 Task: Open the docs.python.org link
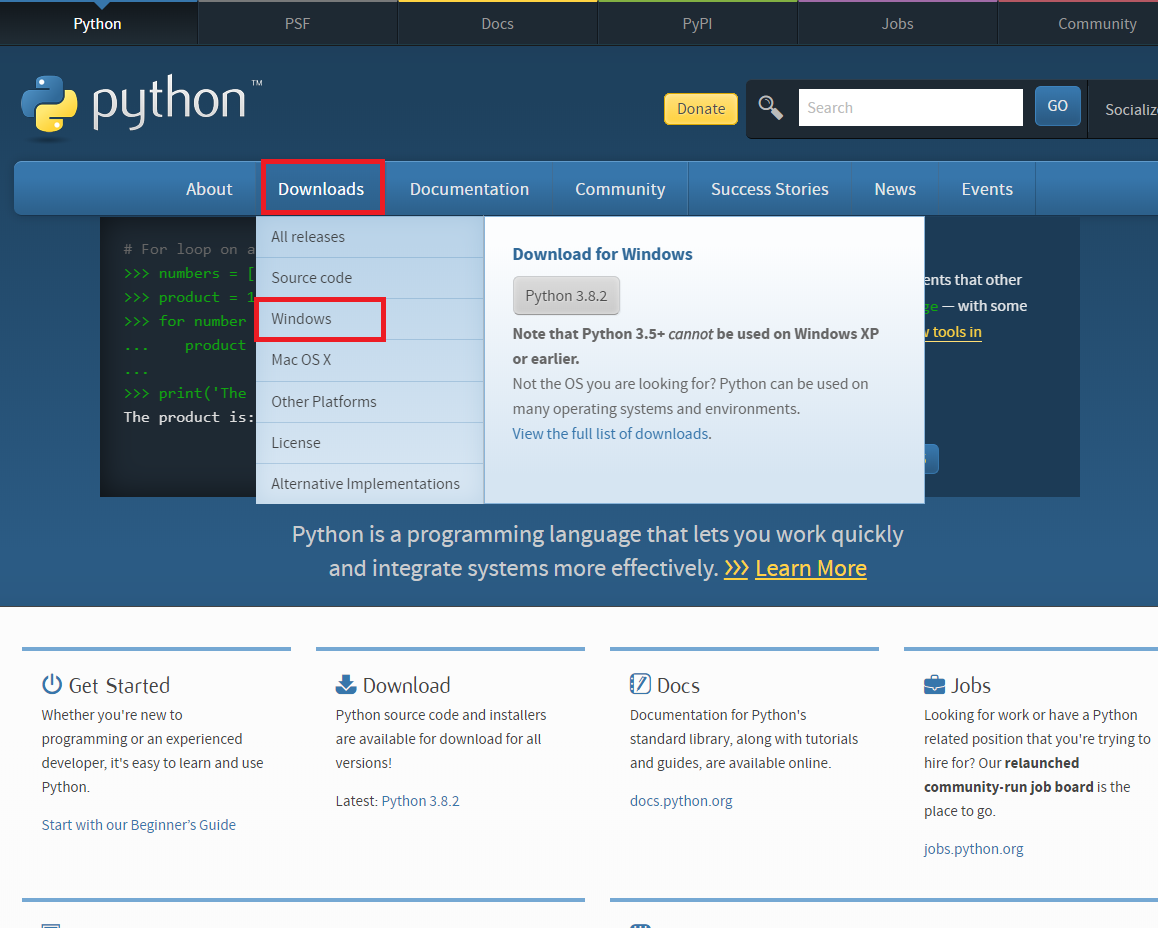coord(681,801)
